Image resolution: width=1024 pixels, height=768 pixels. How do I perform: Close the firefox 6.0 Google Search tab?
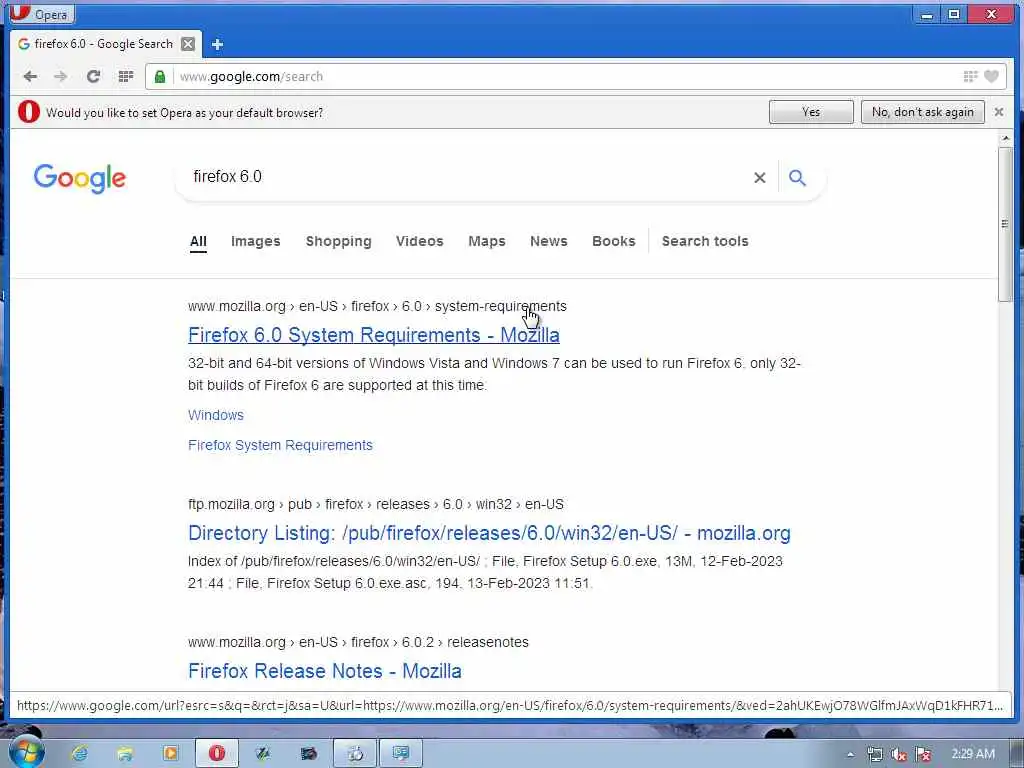[x=187, y=44]
